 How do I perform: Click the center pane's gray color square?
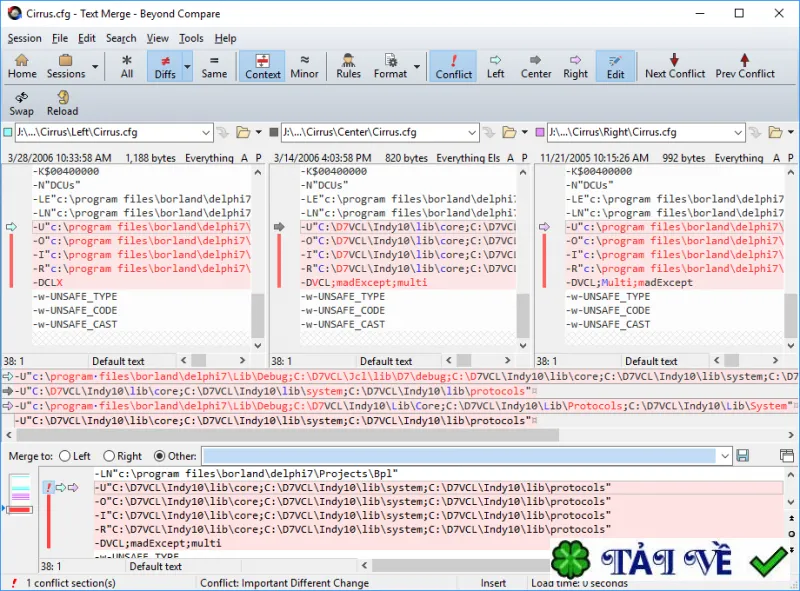coord(274,133)
